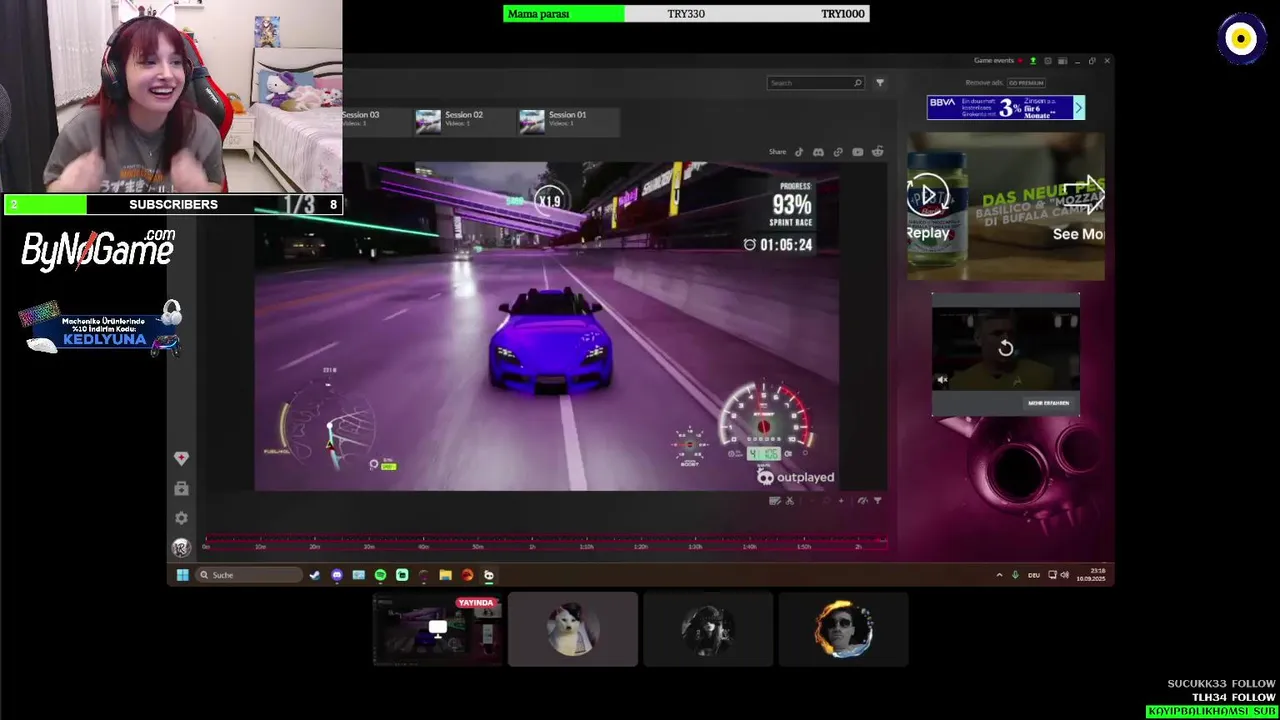Click the Suche taskbar search box
This screenshot has height=720, width=1280.
(249, 575)
